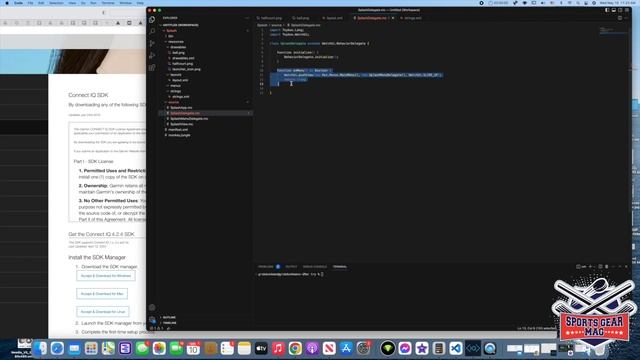This screenshot has height=360, width=640.
Task: Collapse the layouts folder
Action: point(176,75)
